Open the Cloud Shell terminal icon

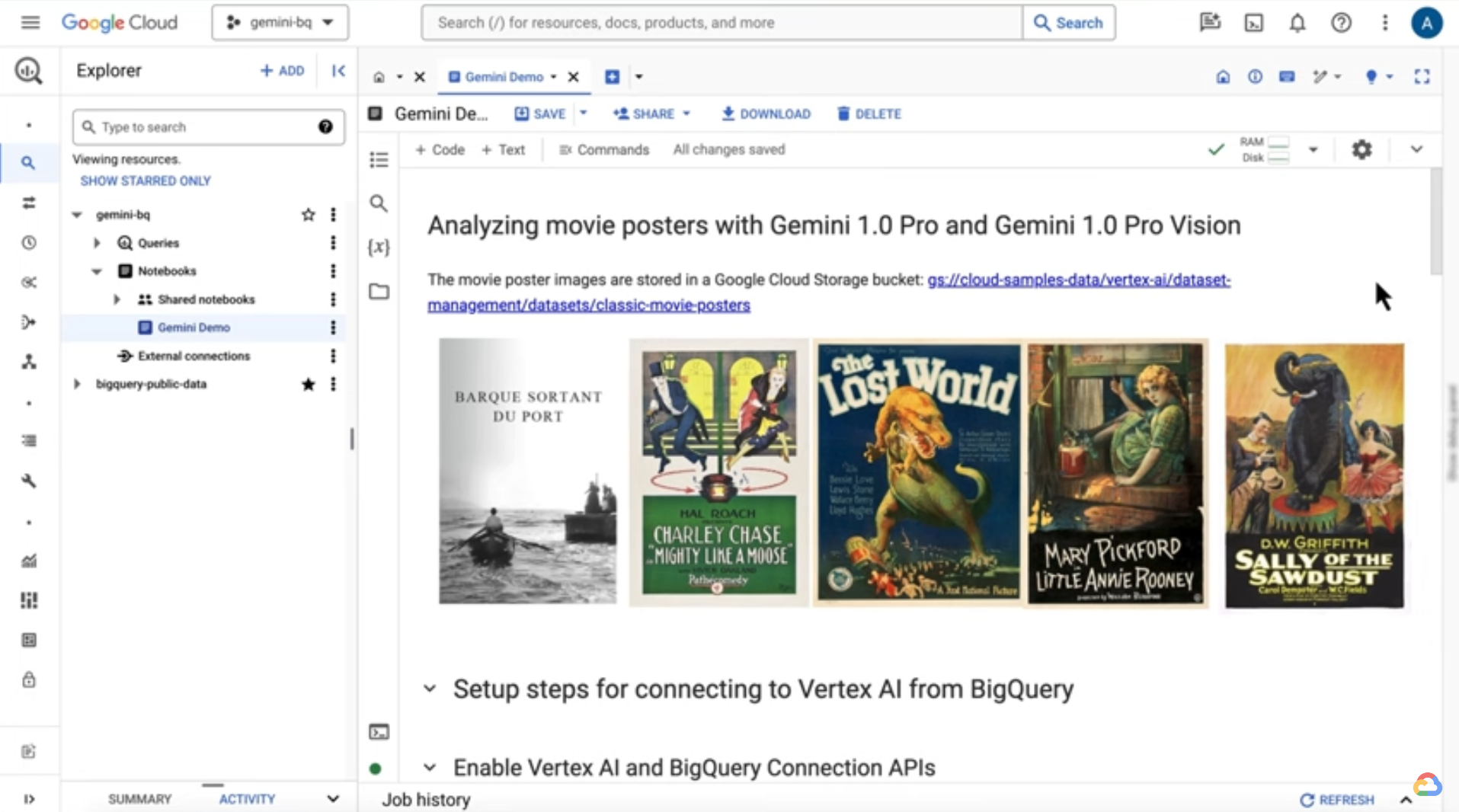pos(1254,23)
